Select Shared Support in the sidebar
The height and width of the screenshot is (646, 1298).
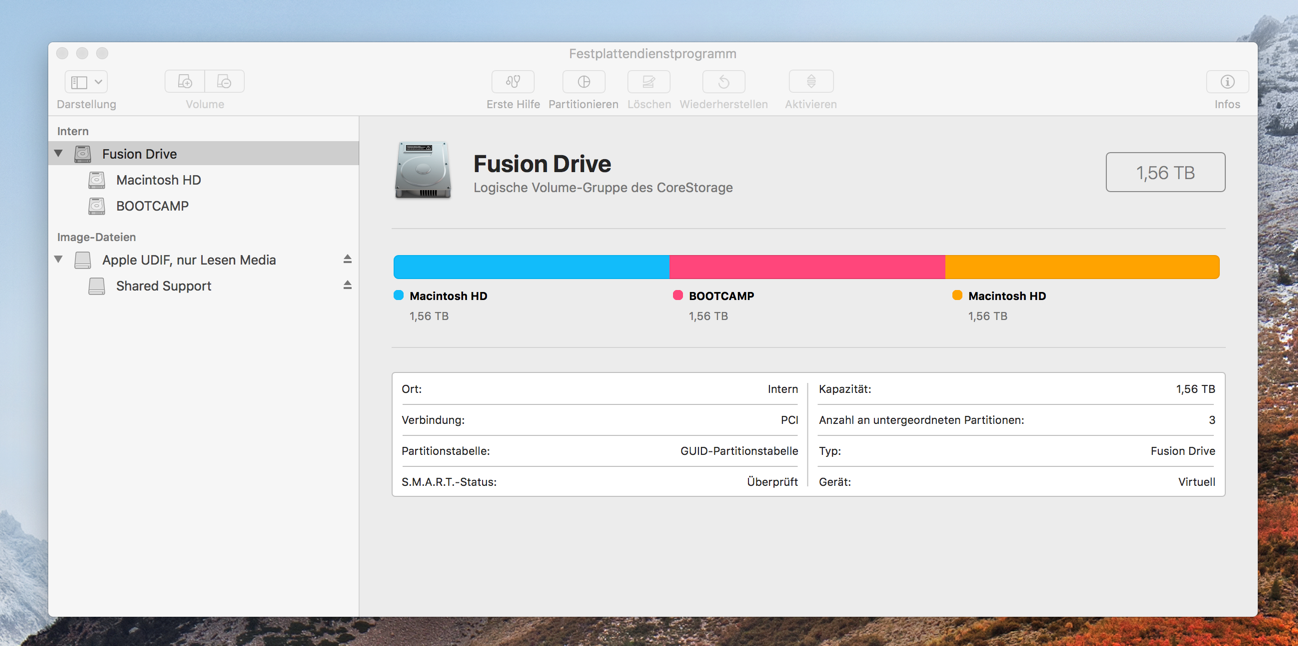pyautogui.click(x=163, y=286)
